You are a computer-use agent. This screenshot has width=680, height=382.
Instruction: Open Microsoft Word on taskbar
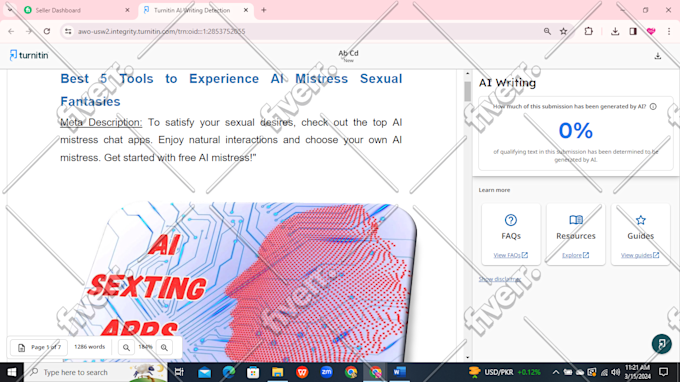[399, 372]
